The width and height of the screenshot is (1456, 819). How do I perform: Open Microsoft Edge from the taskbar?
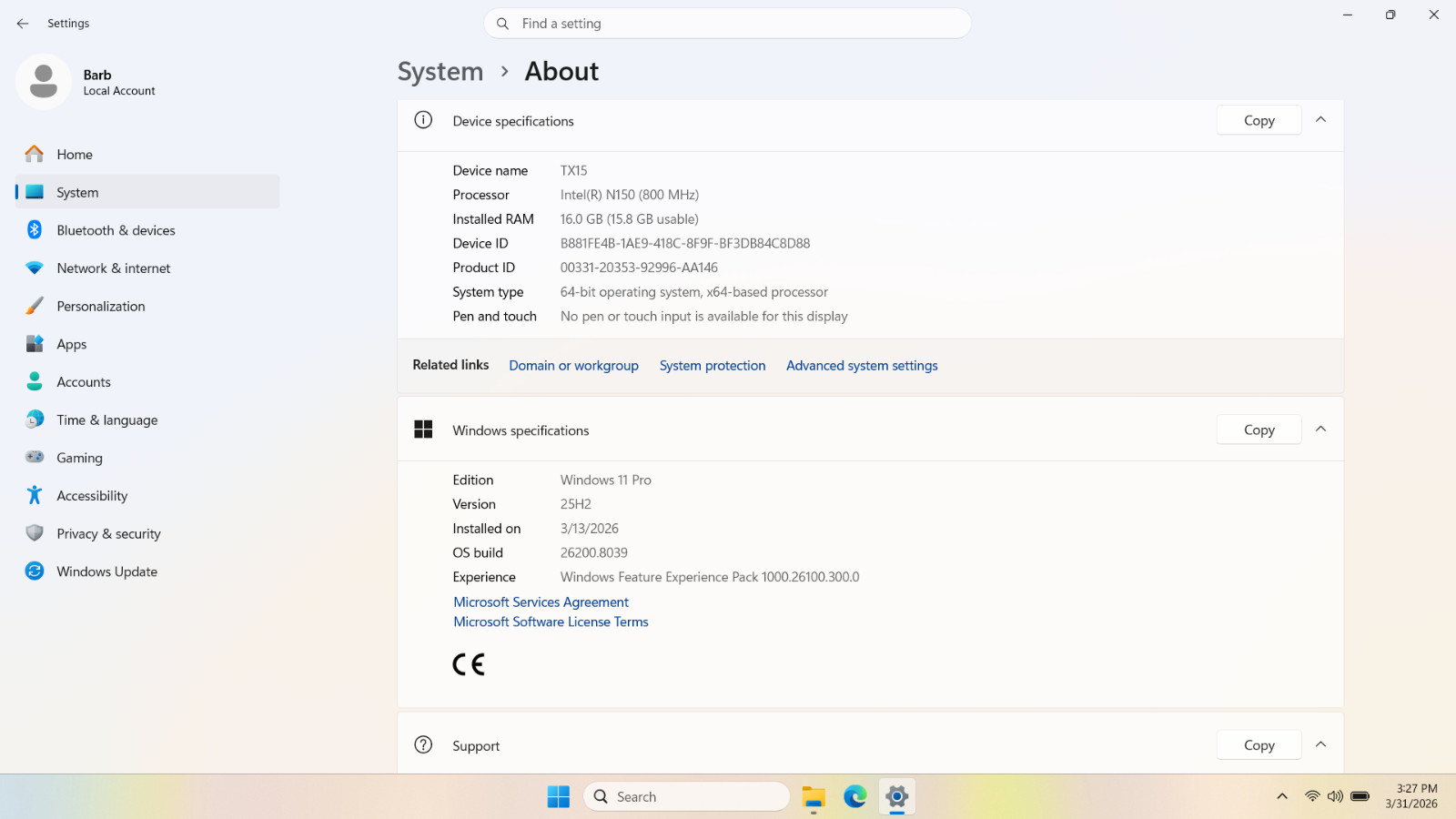[x=854, y=797]
